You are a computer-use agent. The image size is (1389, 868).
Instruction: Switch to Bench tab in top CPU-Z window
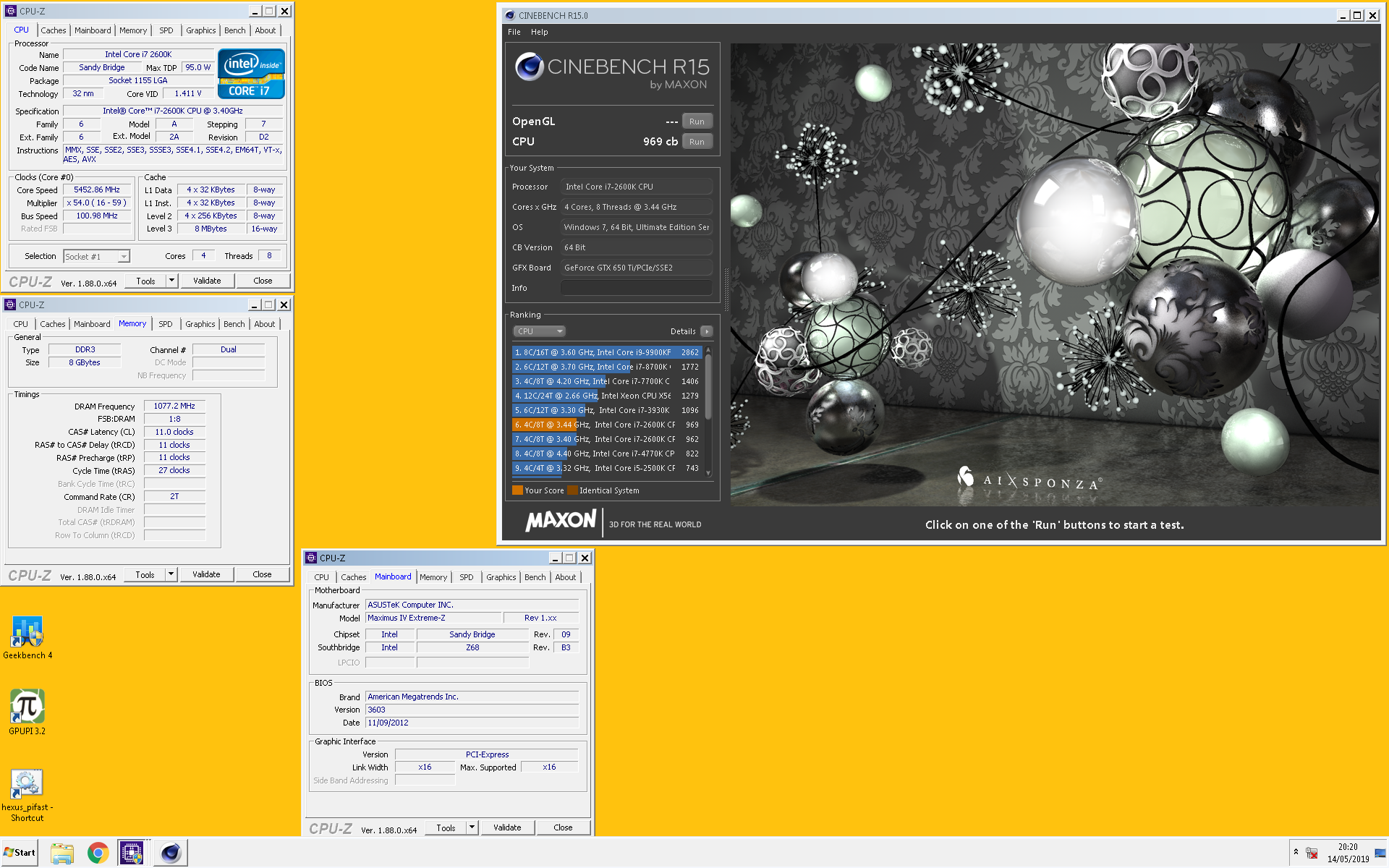click(234, 30)
